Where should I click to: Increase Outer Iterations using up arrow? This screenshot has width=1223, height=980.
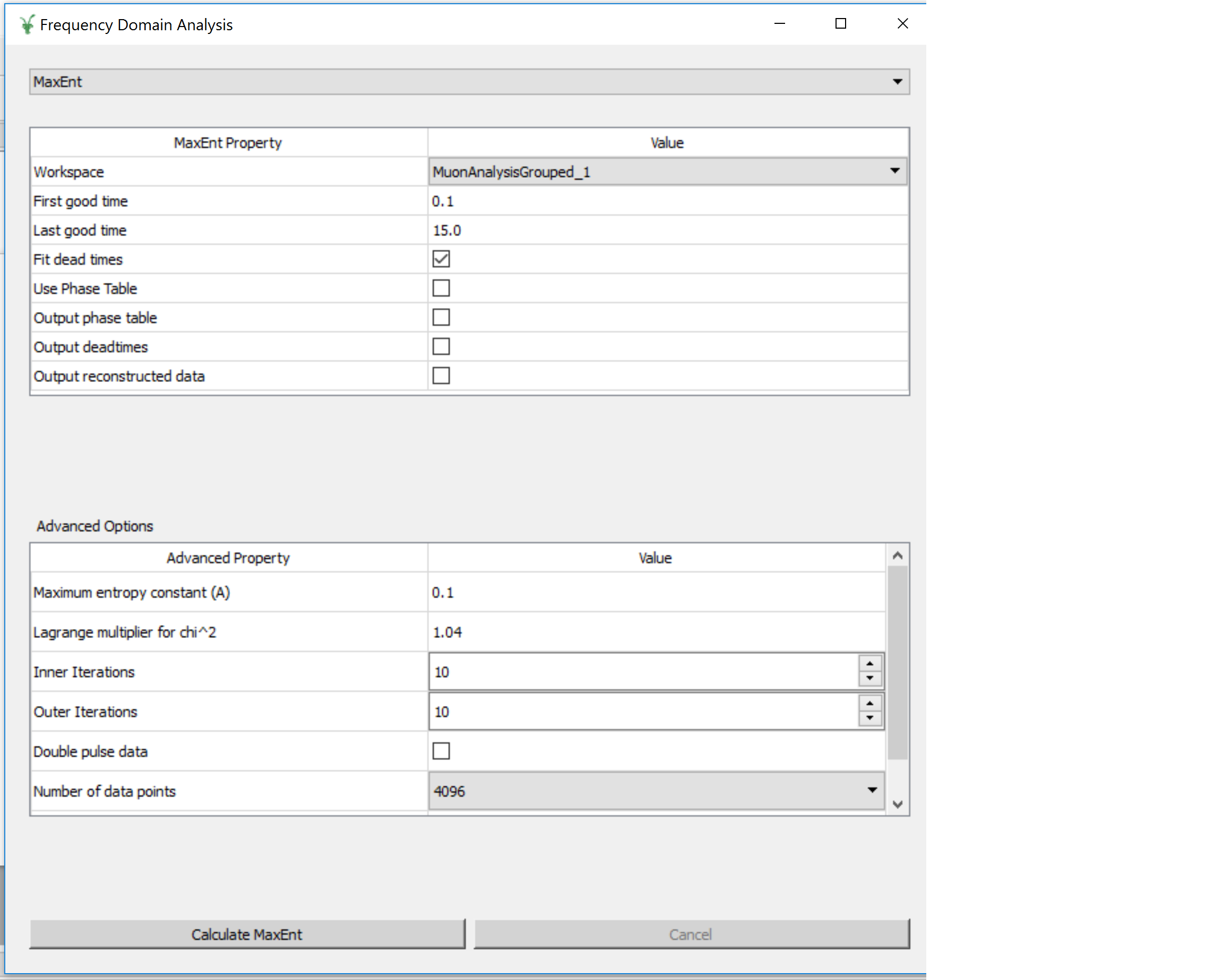point(869,703)
